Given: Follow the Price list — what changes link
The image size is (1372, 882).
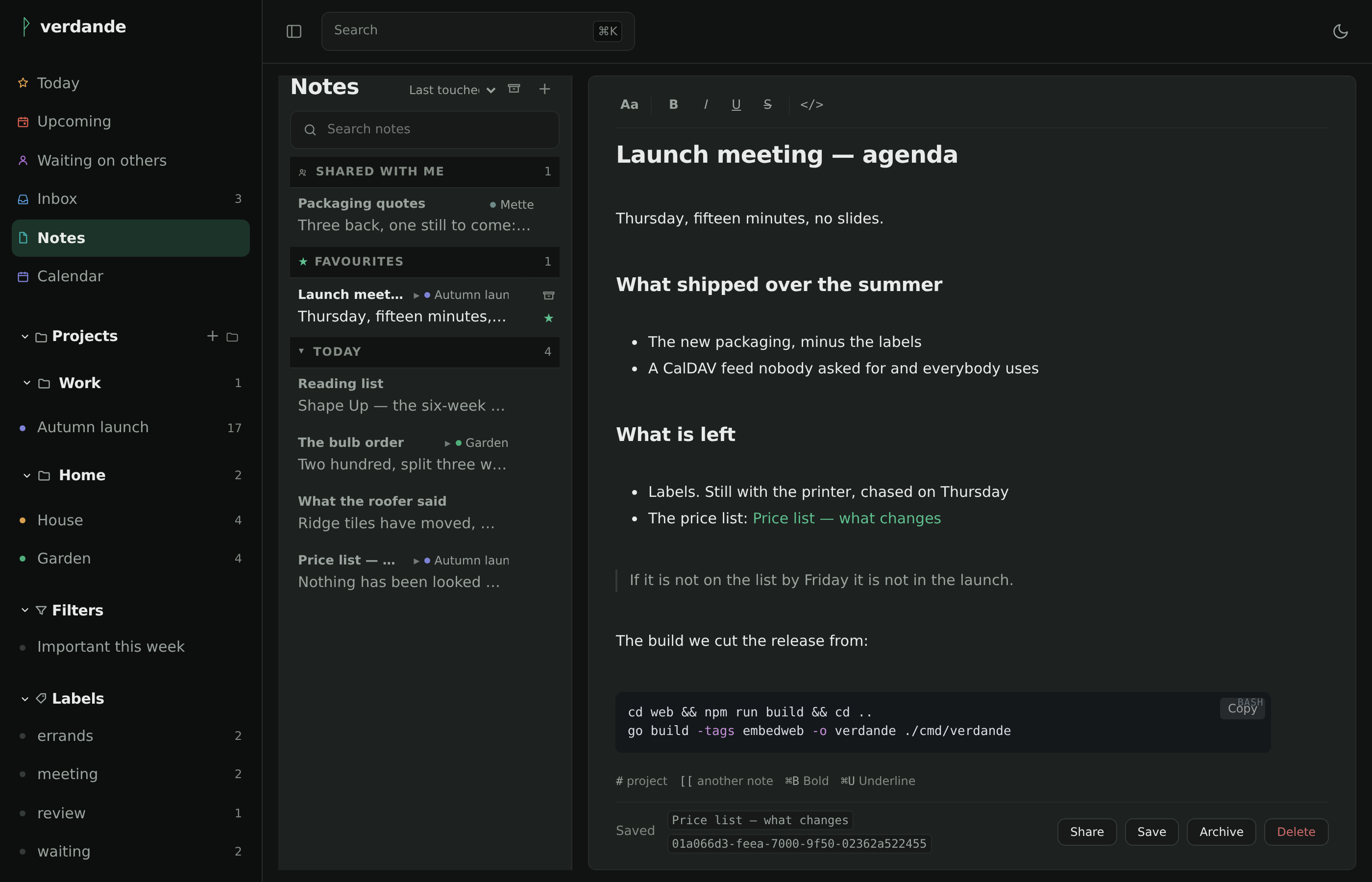Looking at the screenshot, I should [846, 518].
